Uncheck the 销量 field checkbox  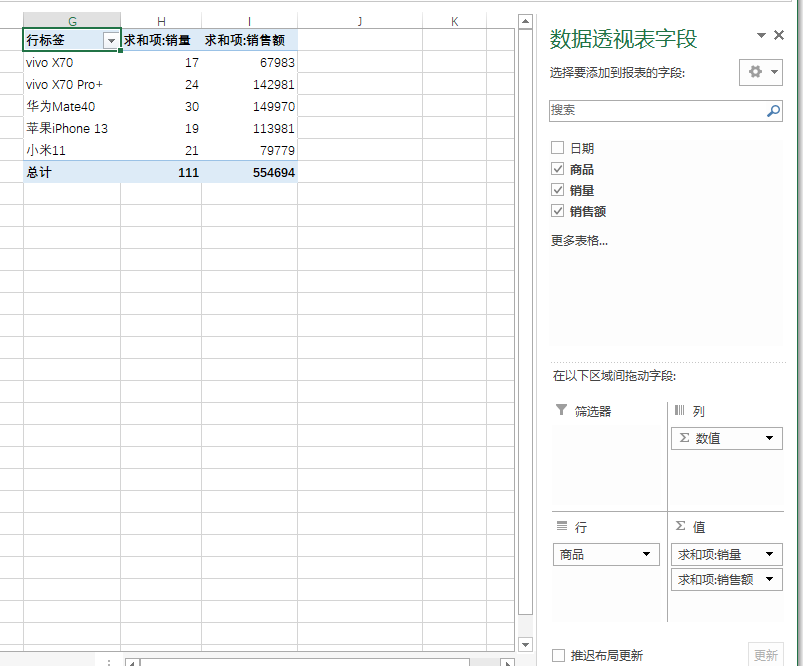pyautogui.click(x=558, y=190)
